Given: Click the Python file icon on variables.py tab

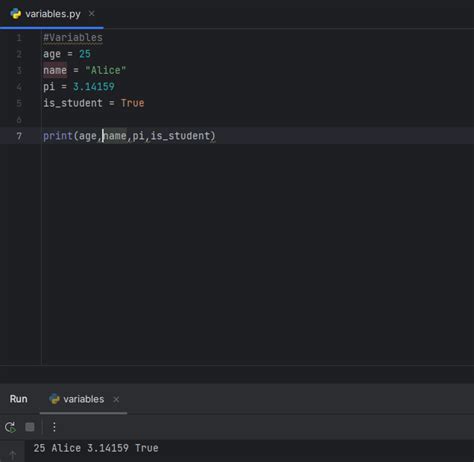Looking at the screenshot, I should pyautogui.click(x=15, y=14).
